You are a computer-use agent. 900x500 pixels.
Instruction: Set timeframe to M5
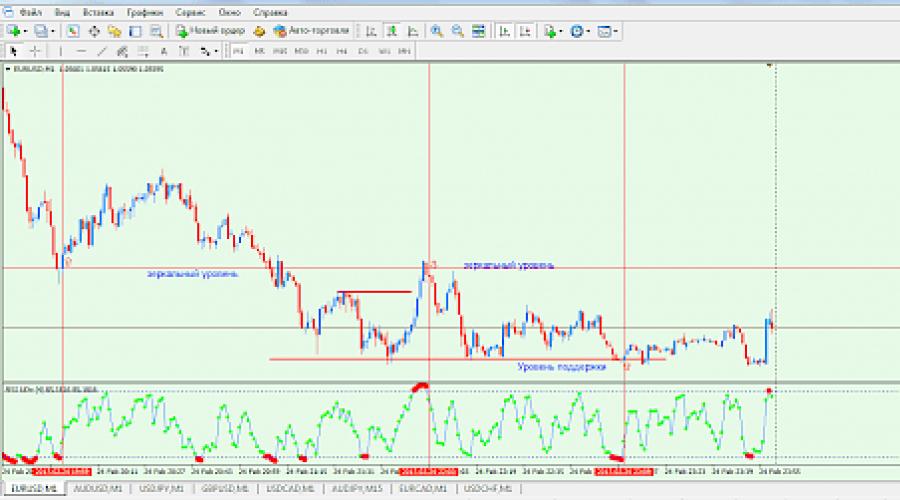tap(259, 51)
